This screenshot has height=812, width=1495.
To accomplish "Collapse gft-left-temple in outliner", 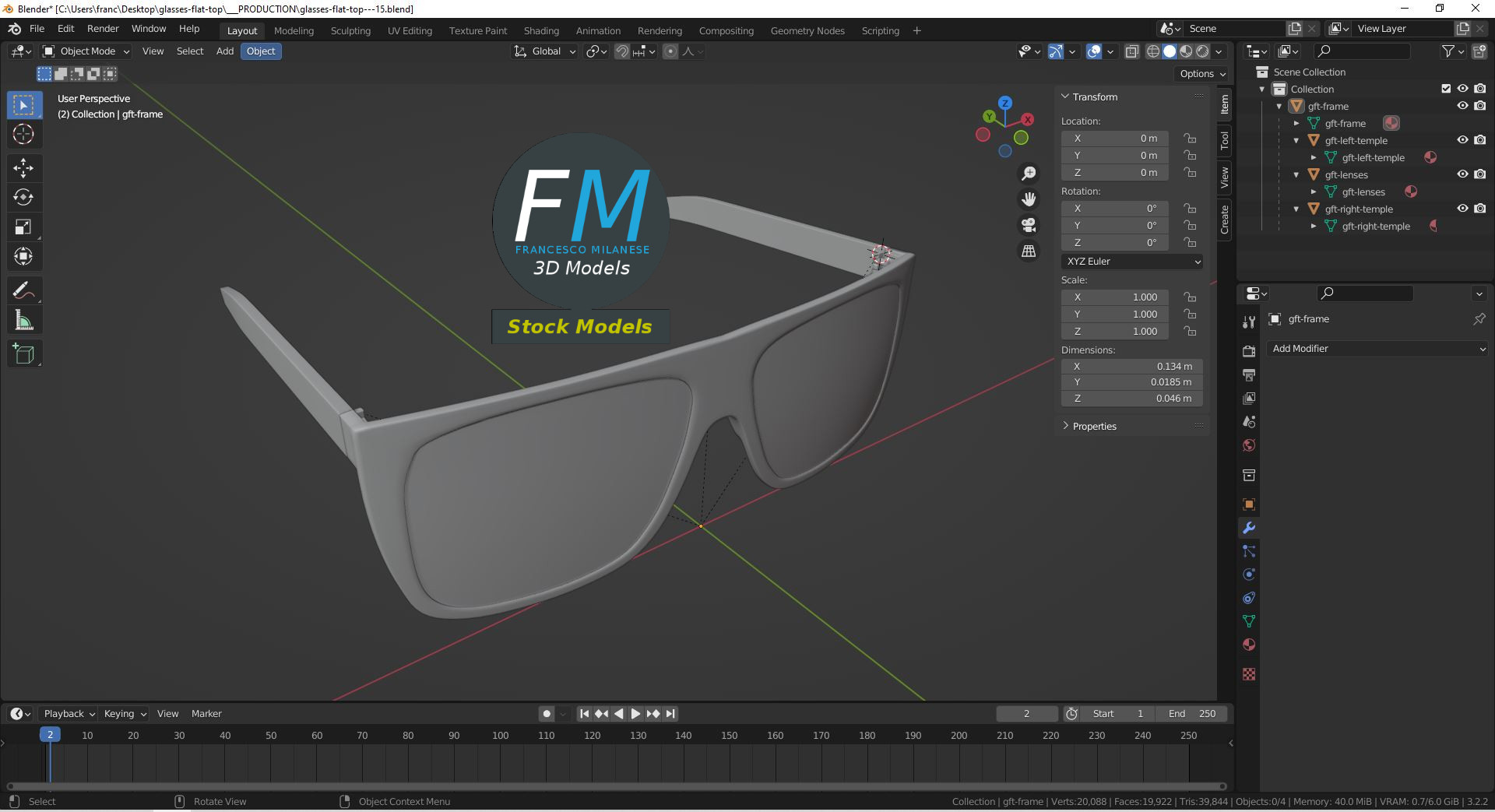I will pyautogui.click(x=1296, y=140).
